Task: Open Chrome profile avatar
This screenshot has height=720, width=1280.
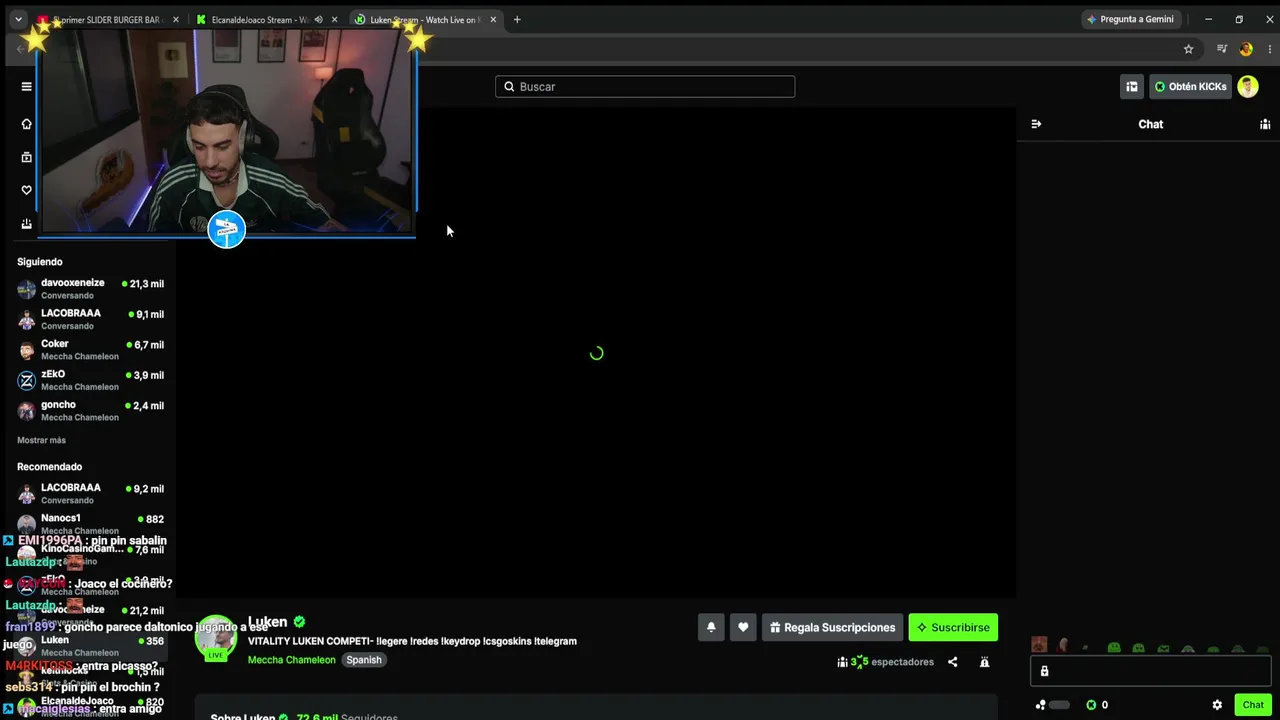Action: pyautogui.click(x=1245, y=49)
